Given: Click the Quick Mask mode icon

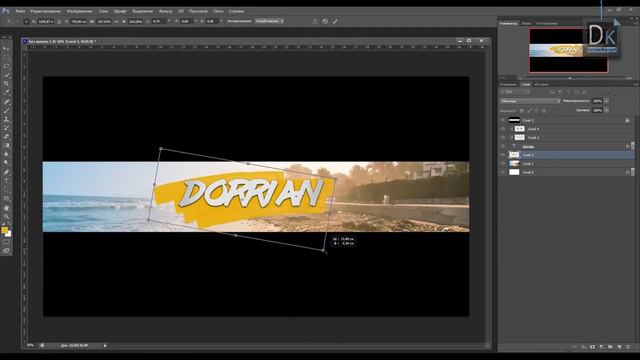Looking at the screenshot, I should coord(6,242).
